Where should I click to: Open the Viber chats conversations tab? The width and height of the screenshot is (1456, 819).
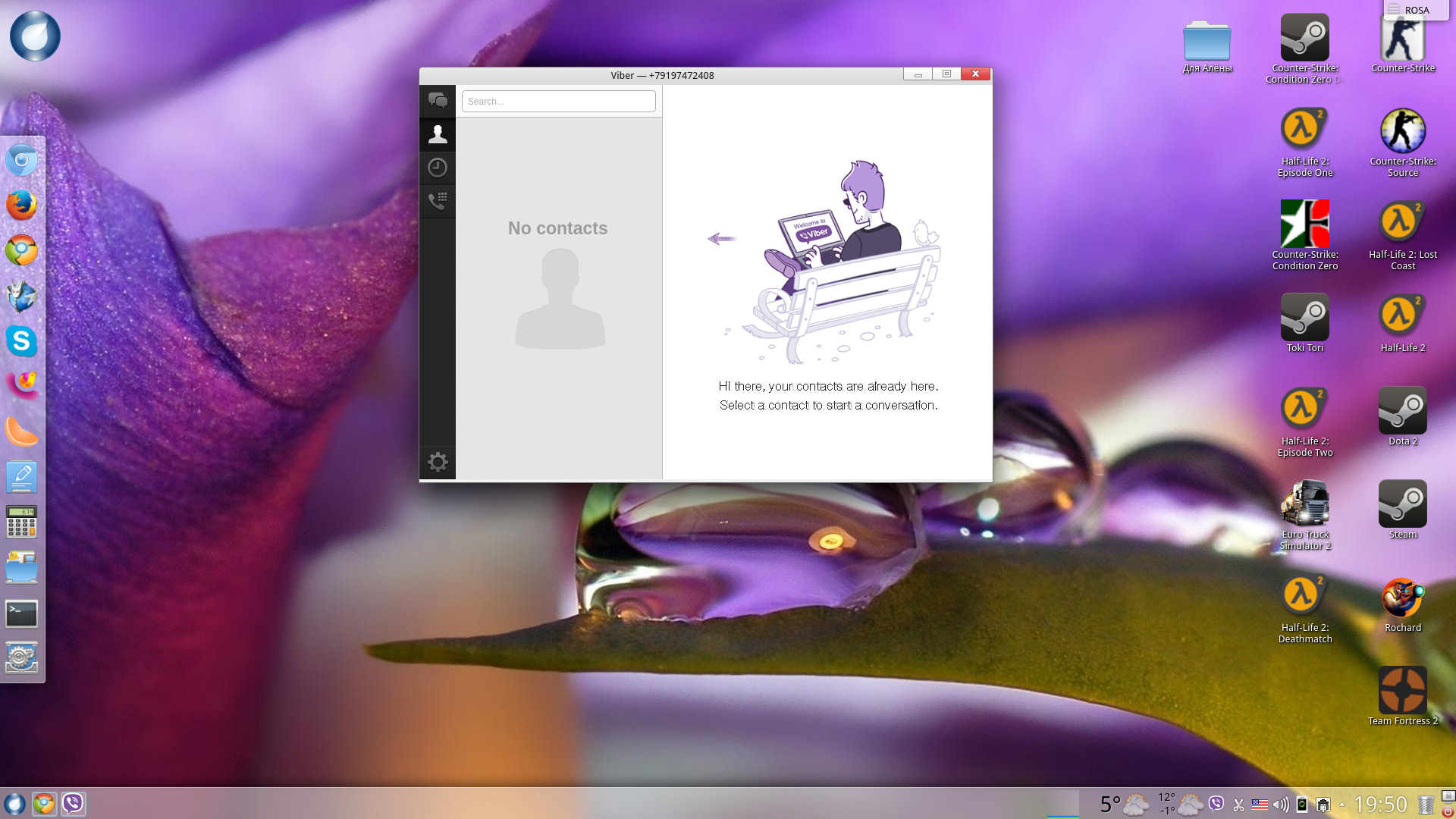438,101
